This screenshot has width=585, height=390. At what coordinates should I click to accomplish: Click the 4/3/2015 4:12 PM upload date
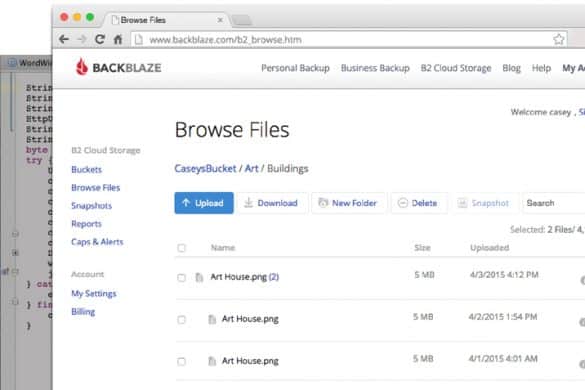coord(504,275)
